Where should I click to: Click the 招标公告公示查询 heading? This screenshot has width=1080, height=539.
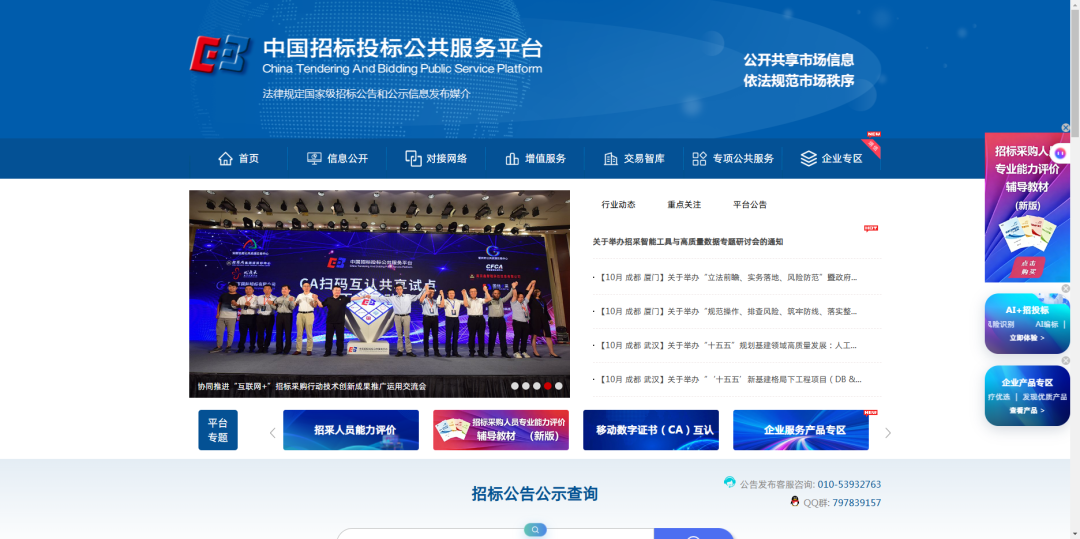(534, 494)
